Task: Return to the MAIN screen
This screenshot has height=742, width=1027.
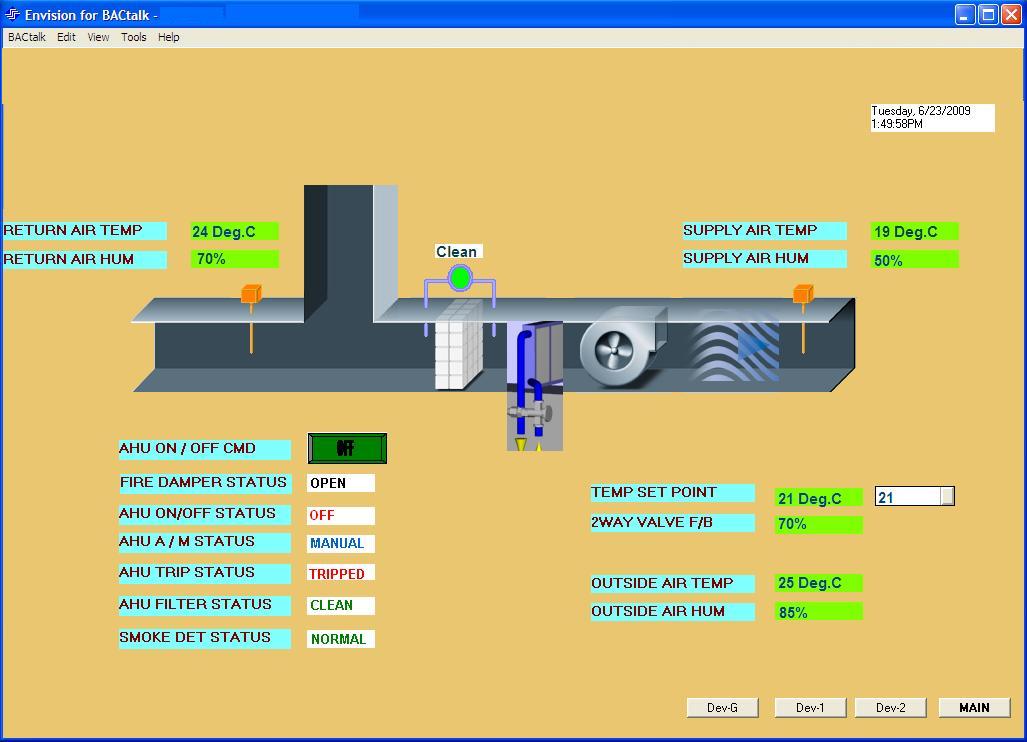Action: 975,708
